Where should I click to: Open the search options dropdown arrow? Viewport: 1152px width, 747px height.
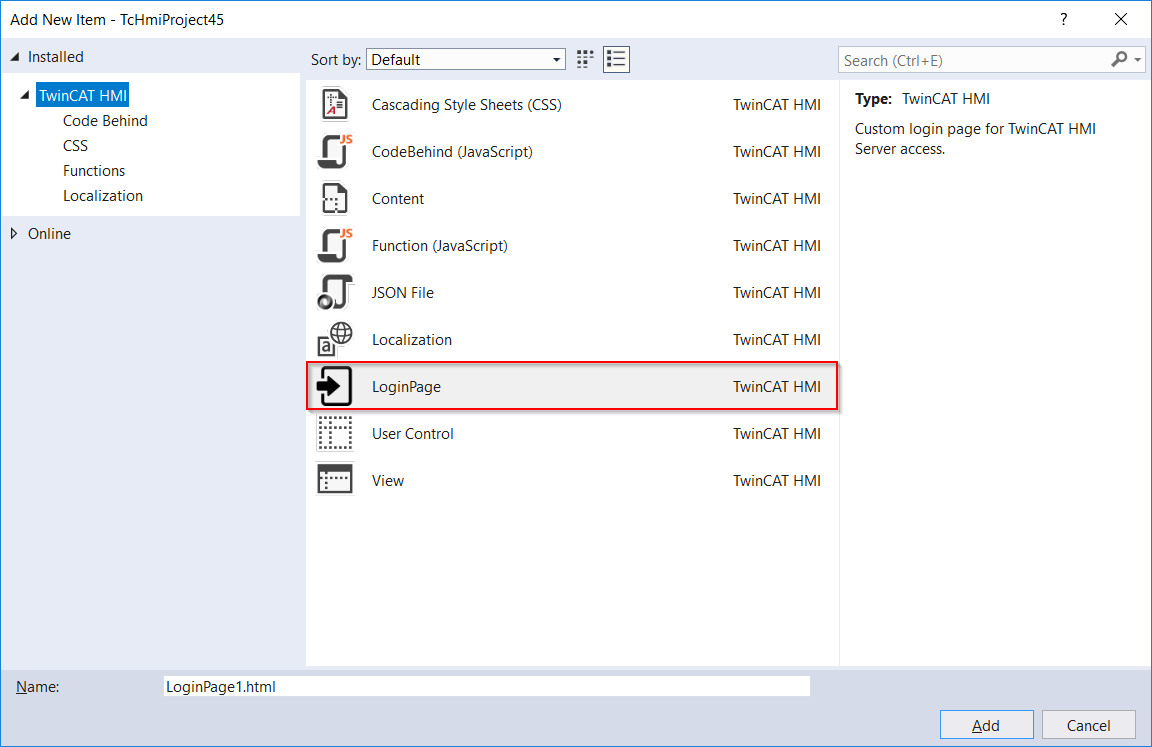(1138, 59)
